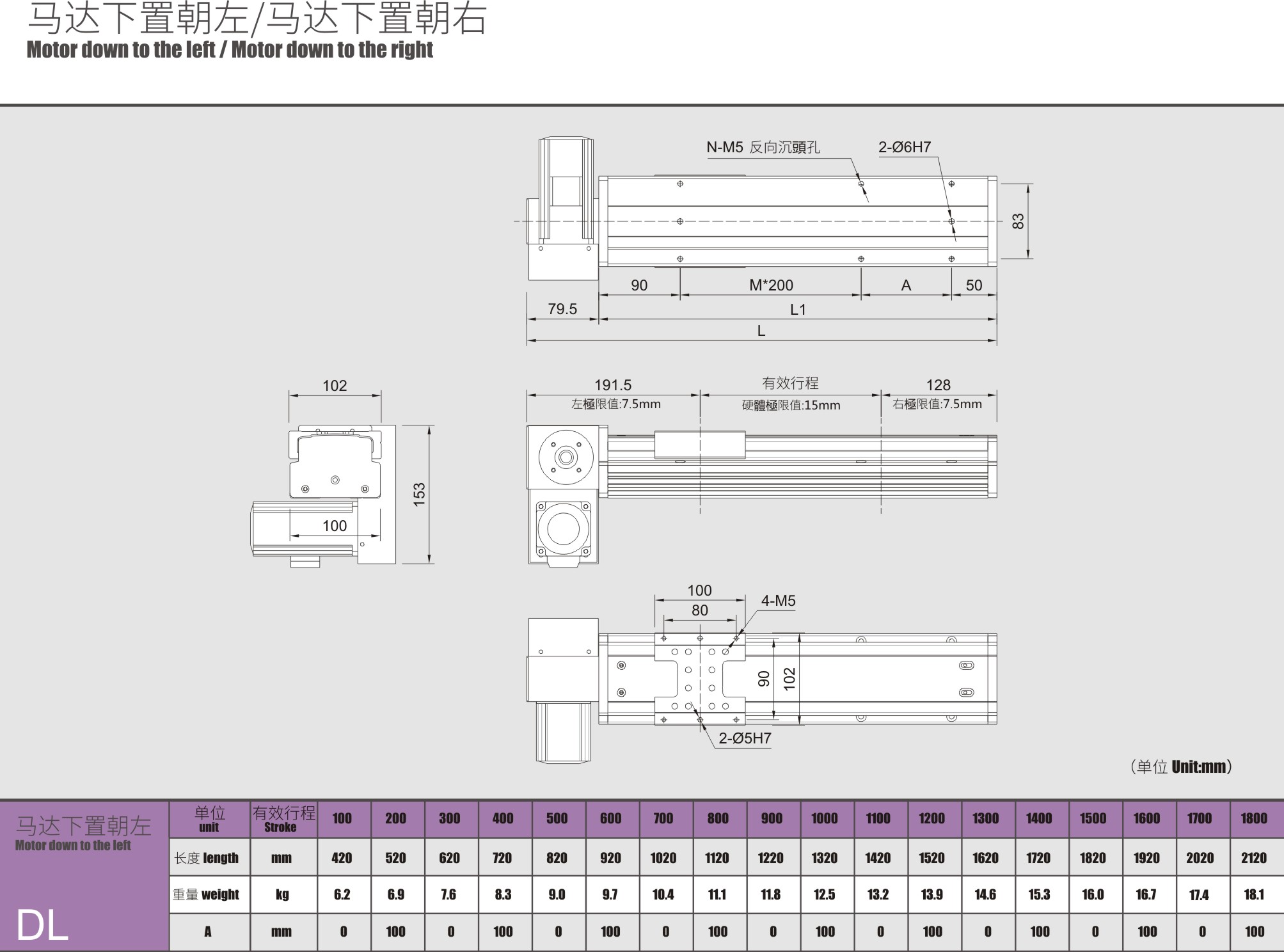
Task: Click the weight value 9.7
Action: (610, 894)
